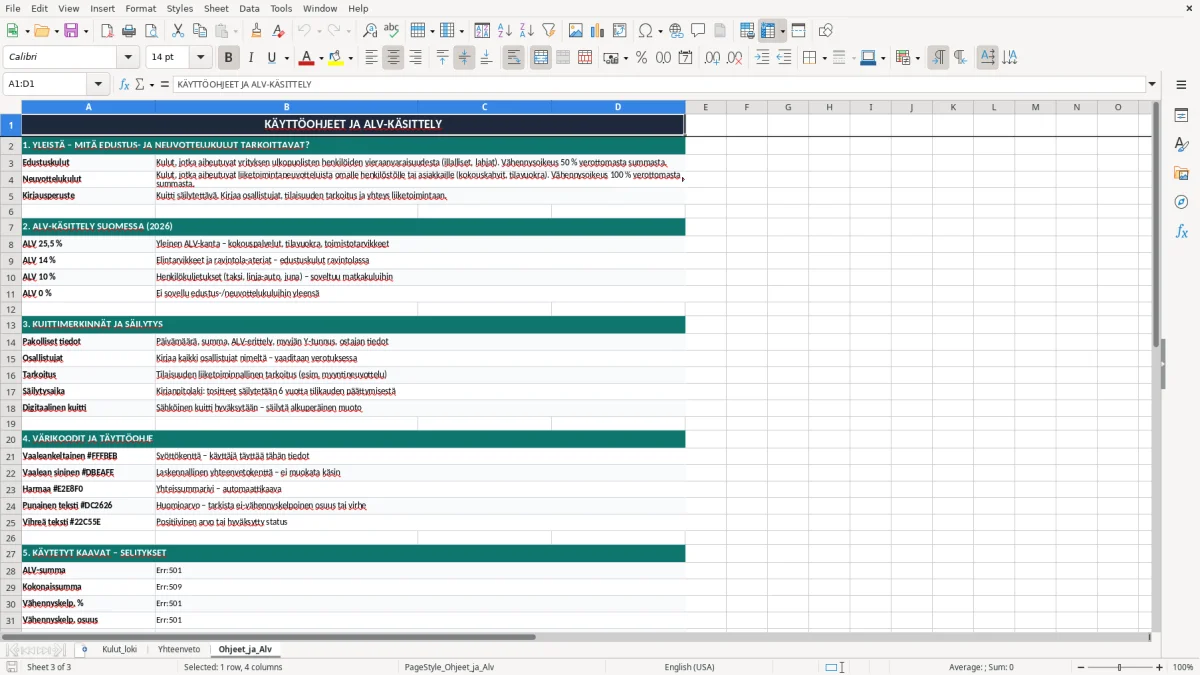This screenshot has width=1200, height=675.
Task: Define print area
Action: [747, 31]
